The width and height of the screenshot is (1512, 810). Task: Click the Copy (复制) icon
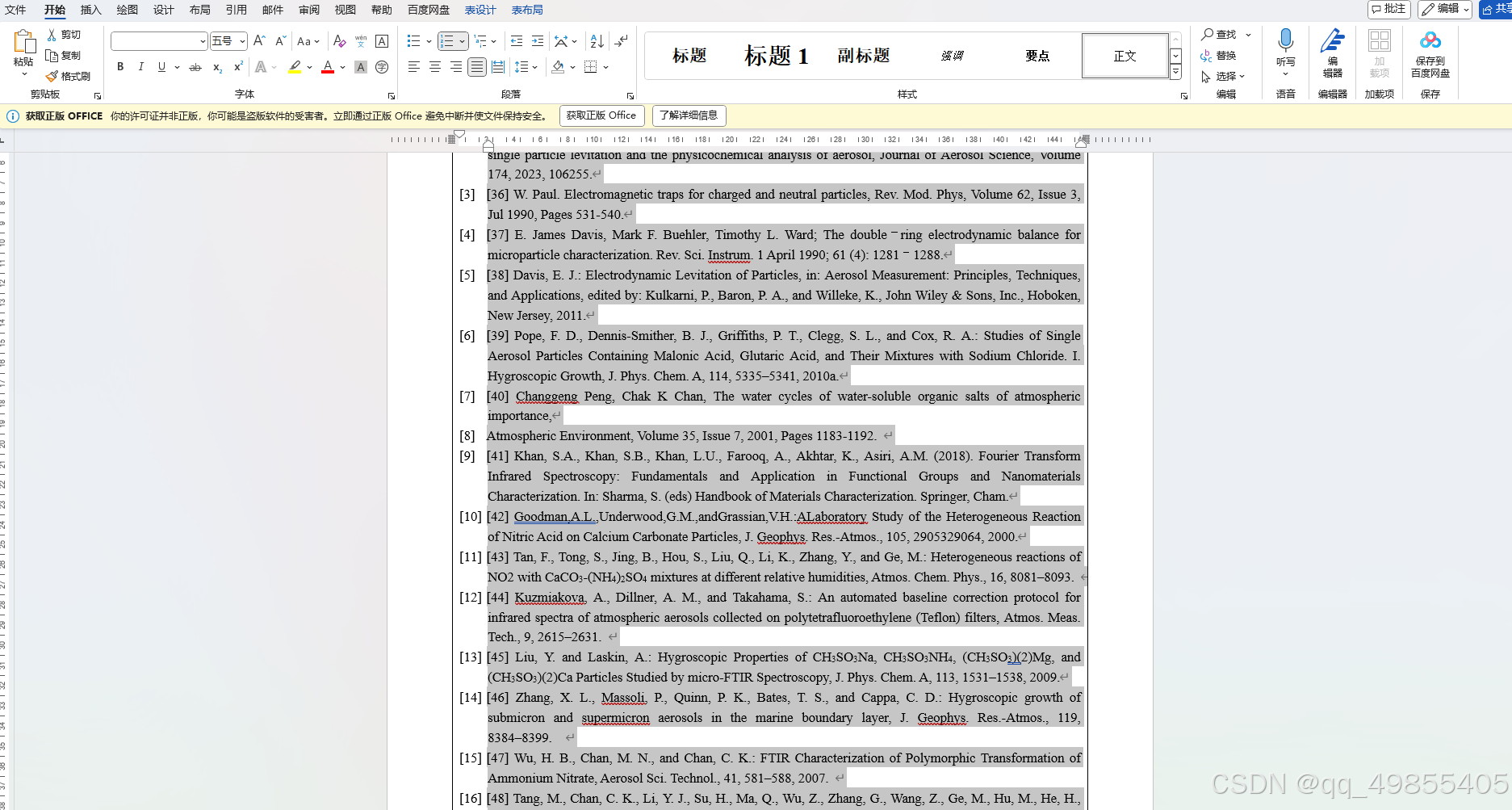(52, 56)
